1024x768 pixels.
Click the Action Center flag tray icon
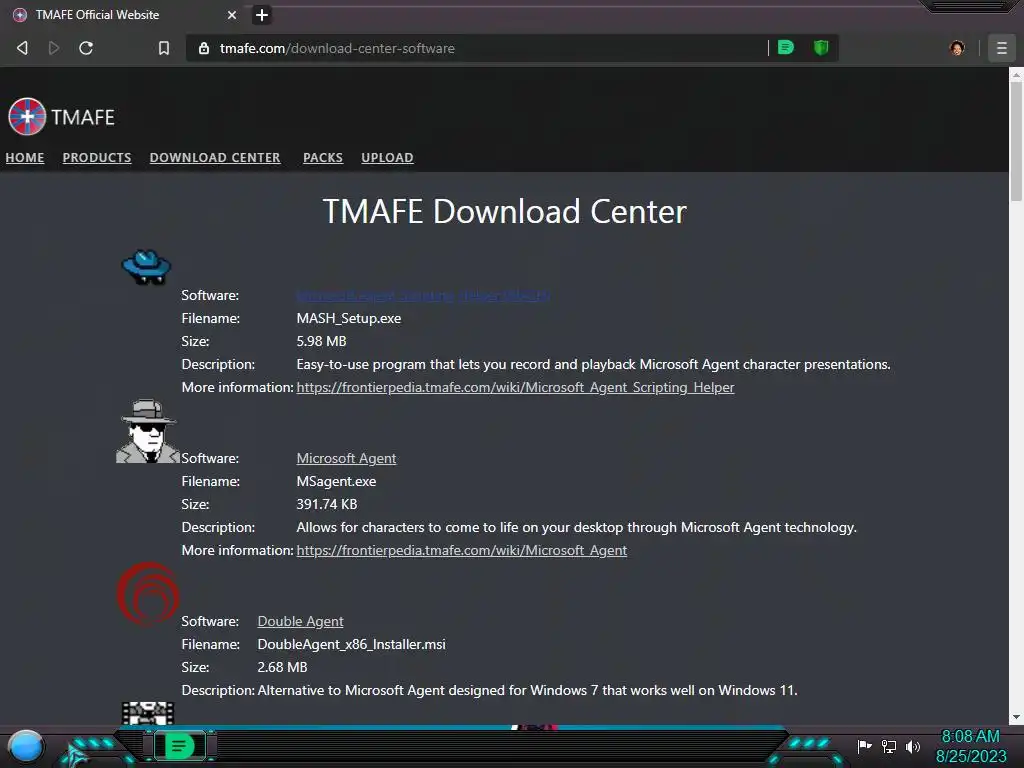(x=865, y=746)
